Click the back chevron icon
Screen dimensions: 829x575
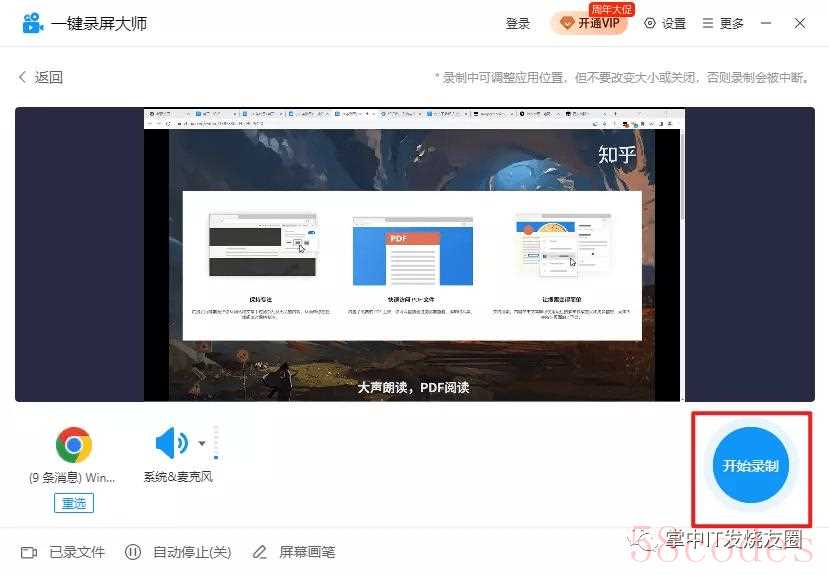click(x=22, y=77)
